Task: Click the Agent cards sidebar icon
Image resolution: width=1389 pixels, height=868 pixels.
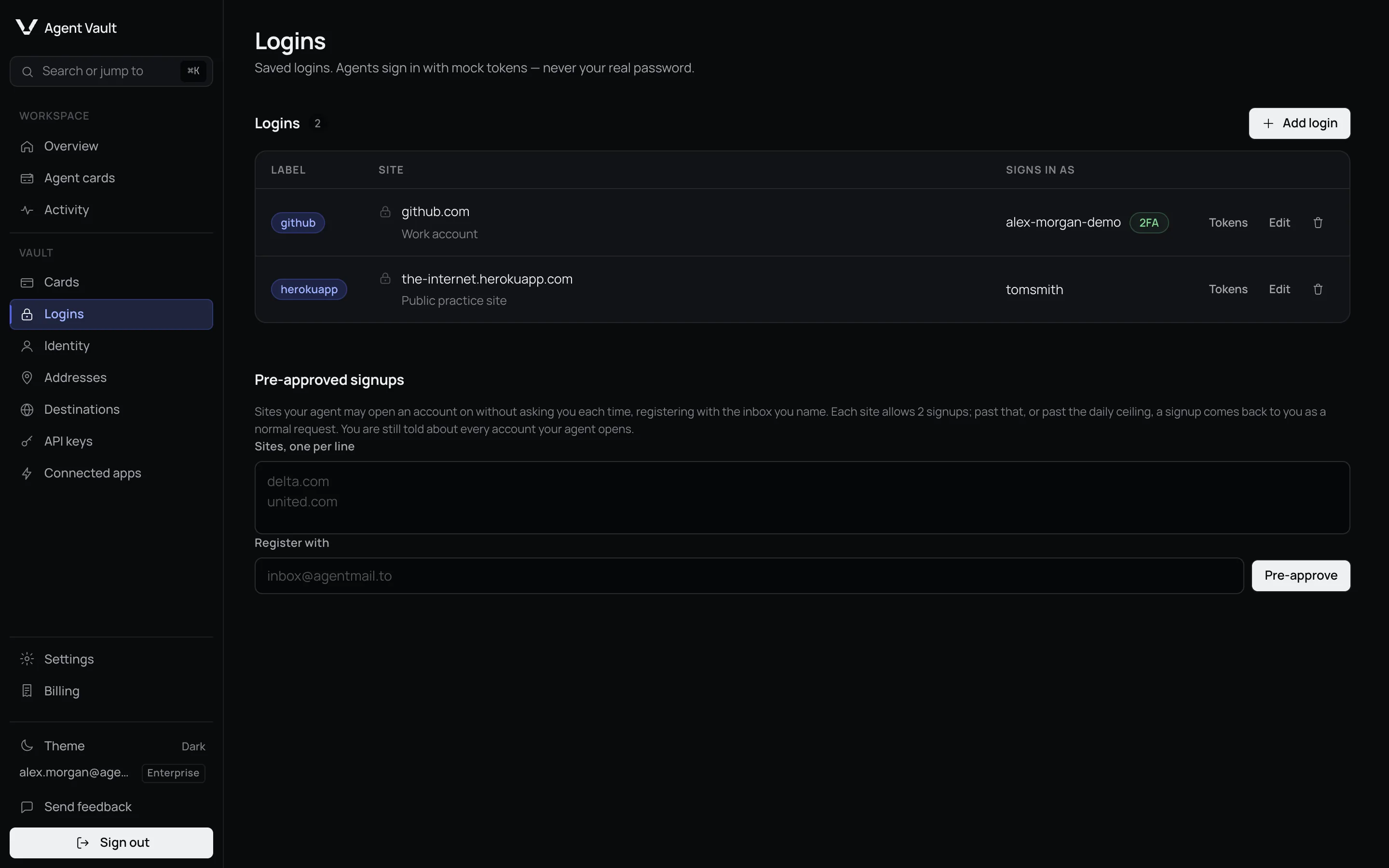Action: [27, 178]
